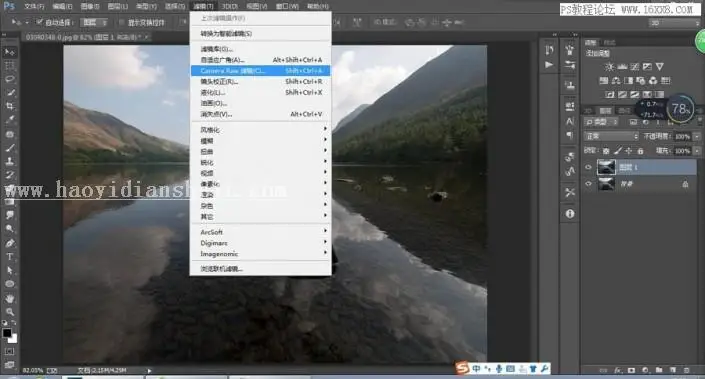The image size is (705, 379).
Task: Open the 填充 fill slider arrow
Action: (697, 151)
